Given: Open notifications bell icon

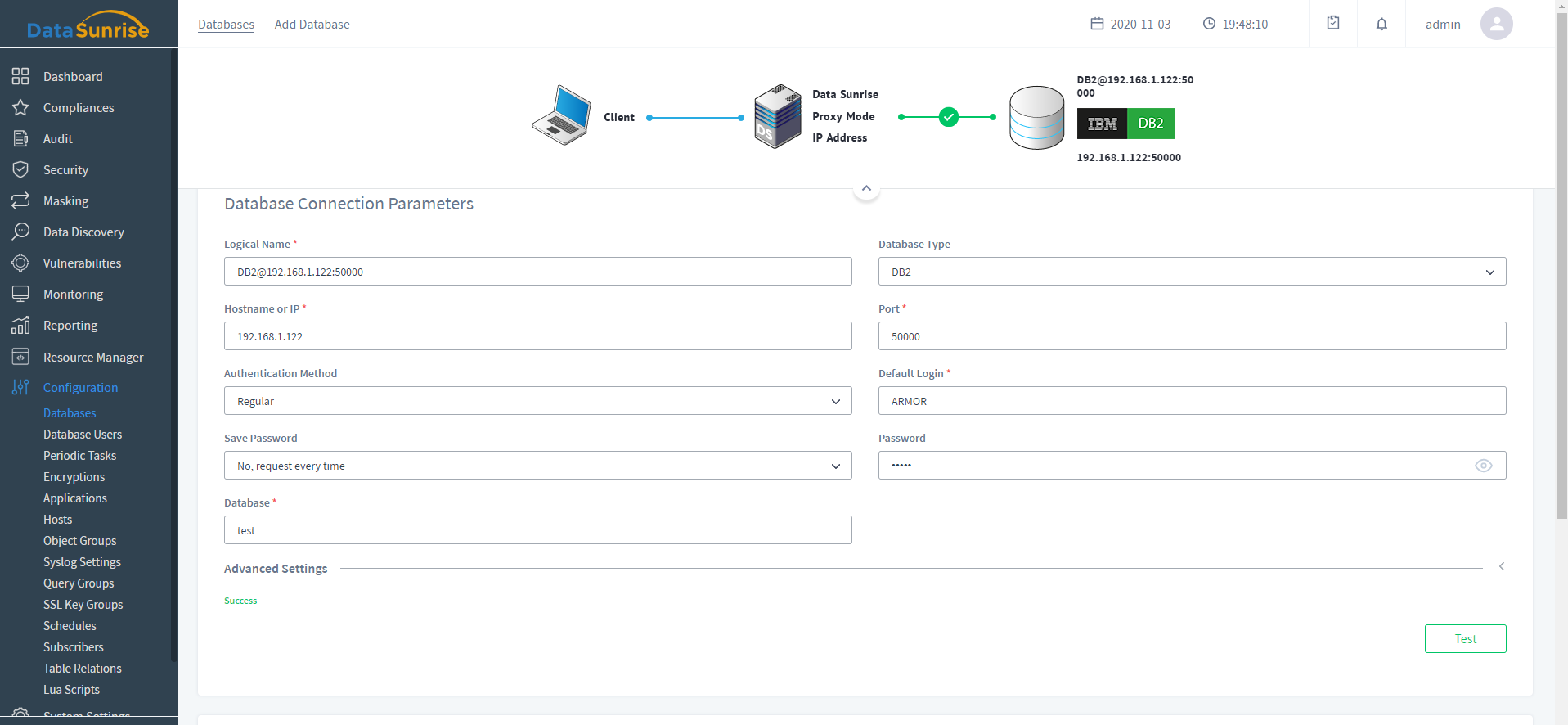Looking at the screenshot, I should click(1382, 24).
